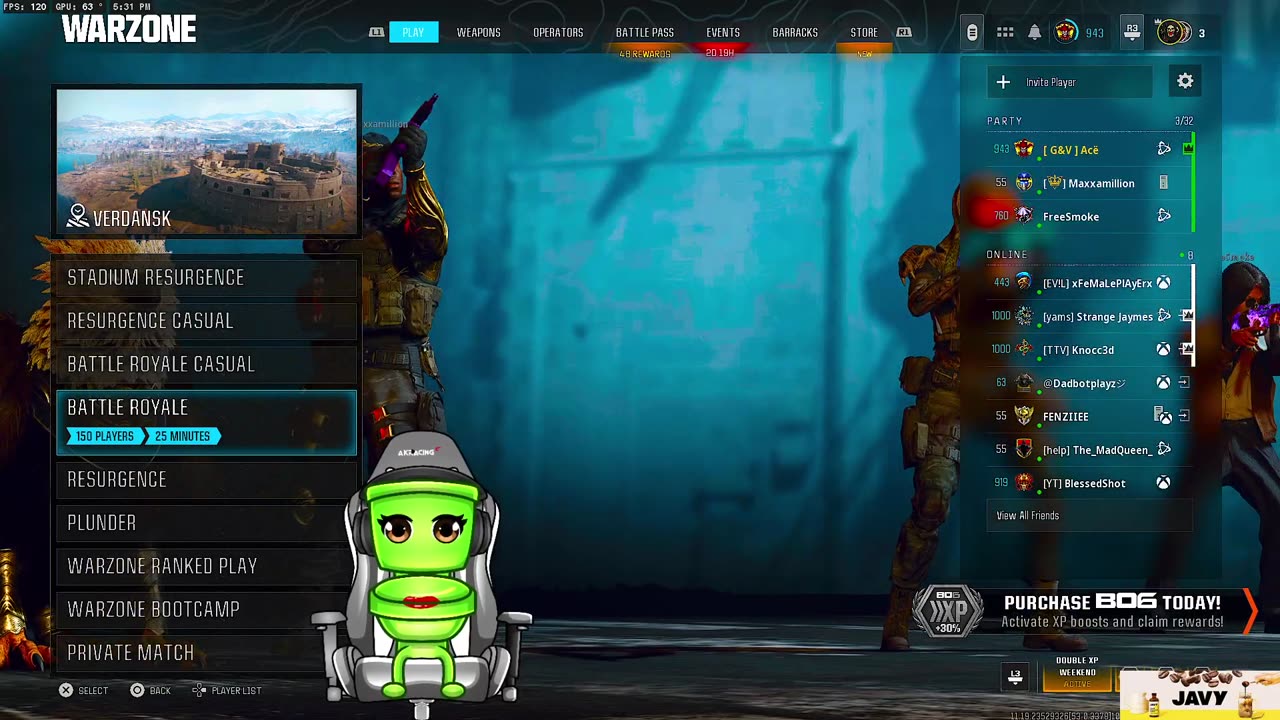This screenshot has width=1280, height=720.
Task: Click the JAVY advertisement overlay
Action: 1200,695
